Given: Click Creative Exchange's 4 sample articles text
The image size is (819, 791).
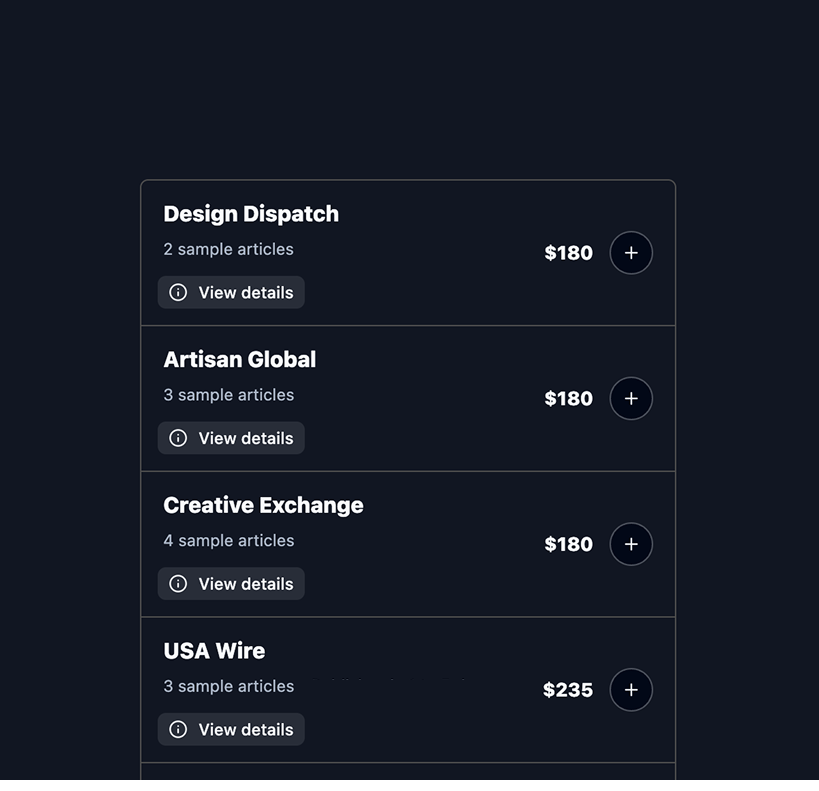Looking at the screenshot, I should [229, 541].
